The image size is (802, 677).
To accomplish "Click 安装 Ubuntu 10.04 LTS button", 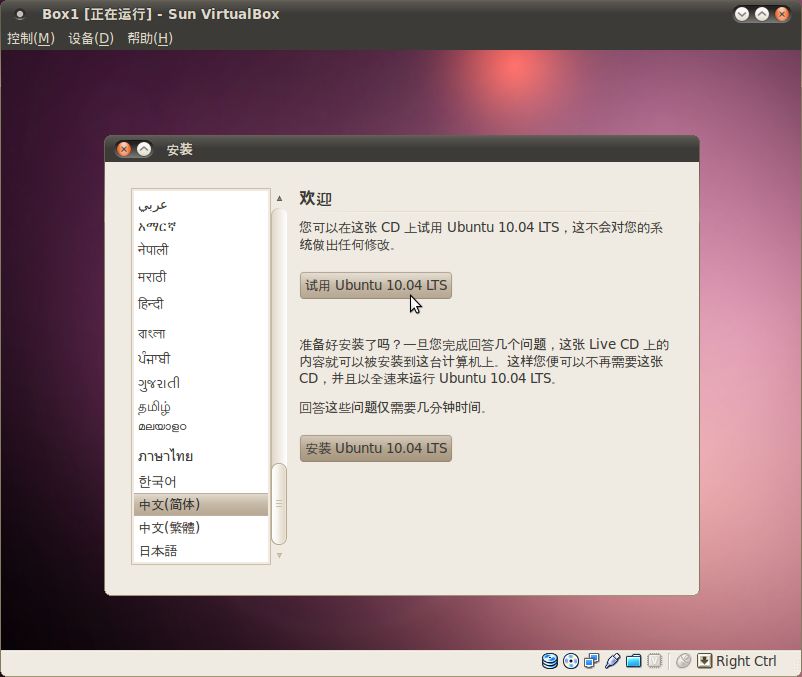I will [x=375, y=448].
